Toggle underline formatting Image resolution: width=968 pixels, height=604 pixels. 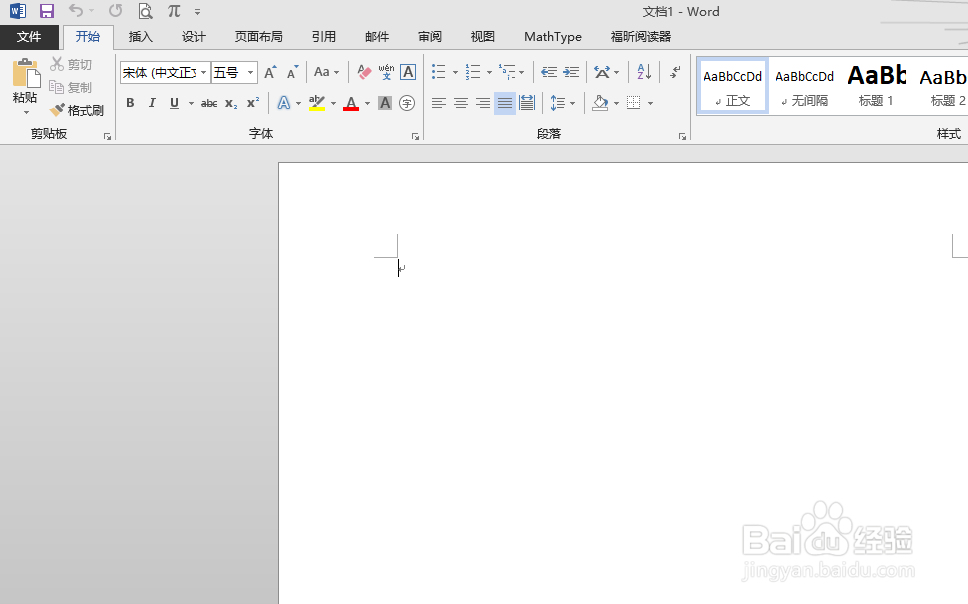[174, 103]
